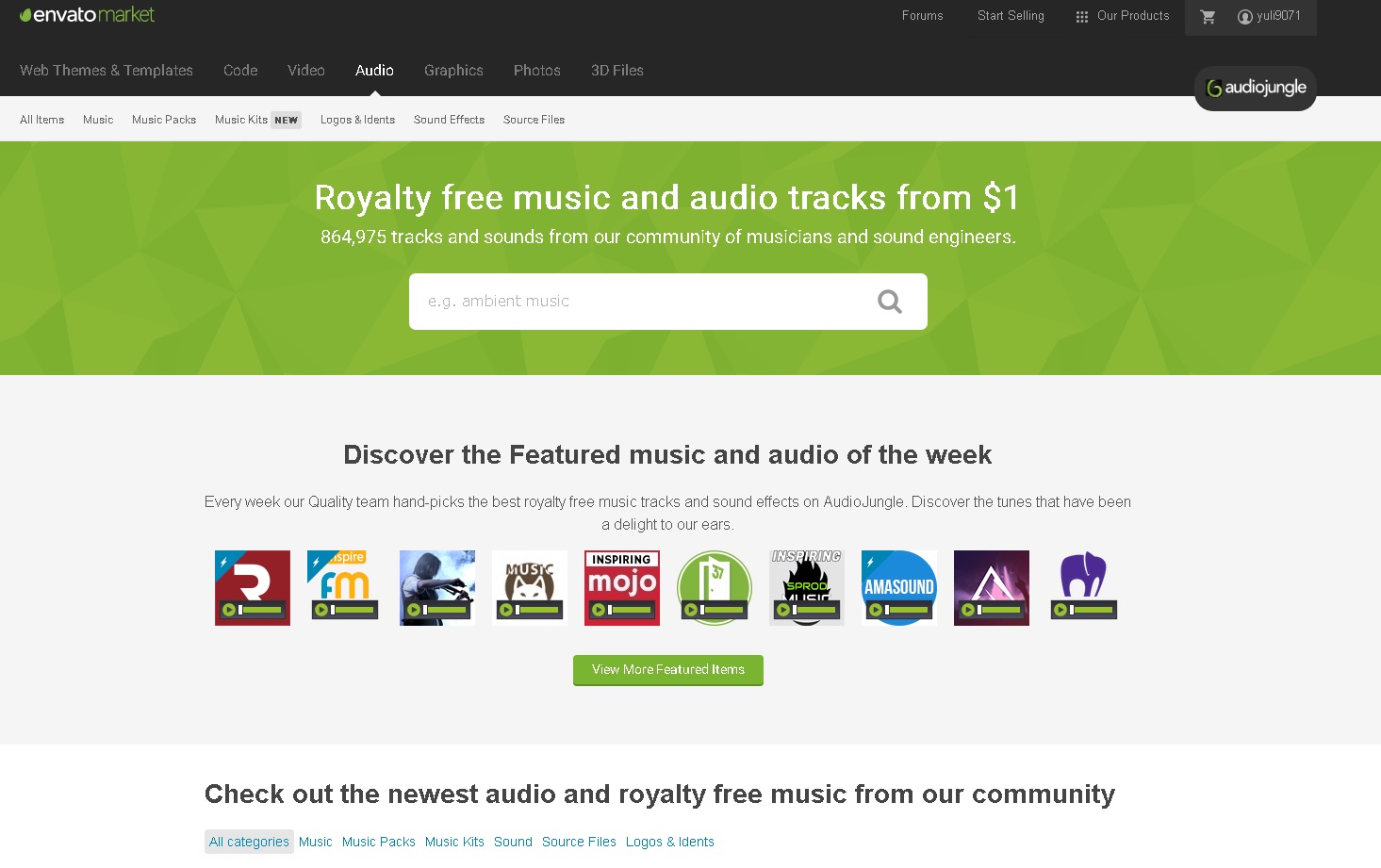Select the All categories filter
This screenshot has height=868, width=1381.
[249, 842]
